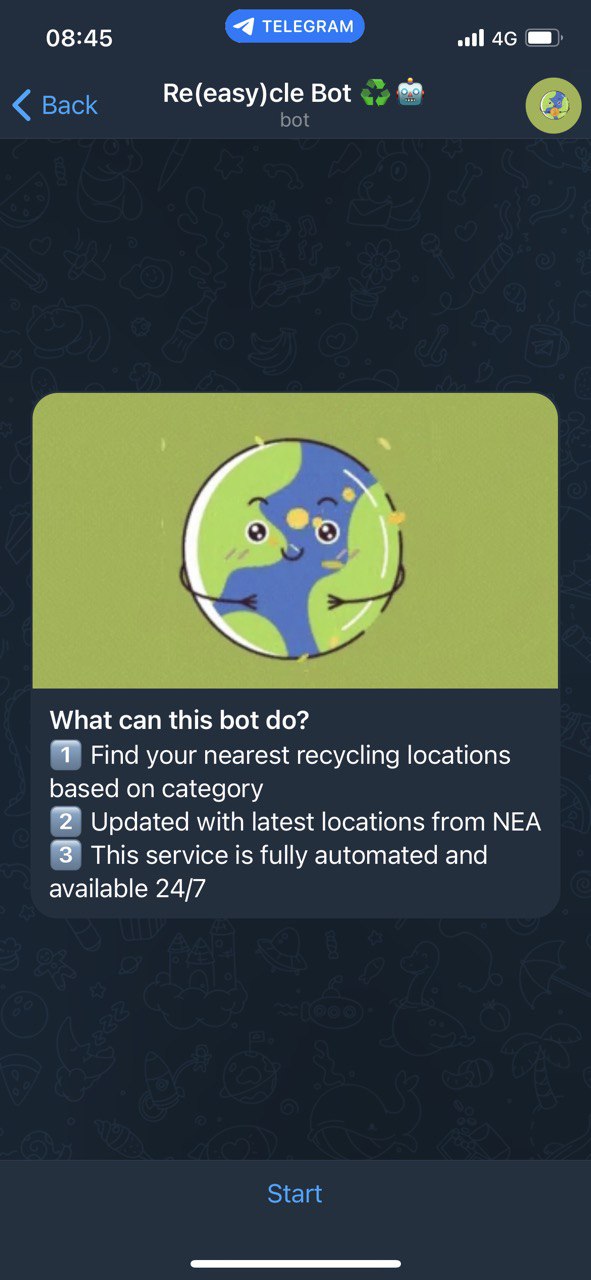Tap the cellular signal bars icon
Image resolution: width=591 pixels, height=1280 pixels.
(470, 39)
